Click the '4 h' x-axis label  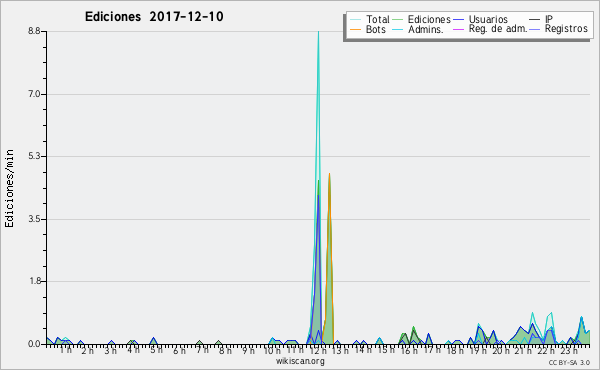coord(133,350)
